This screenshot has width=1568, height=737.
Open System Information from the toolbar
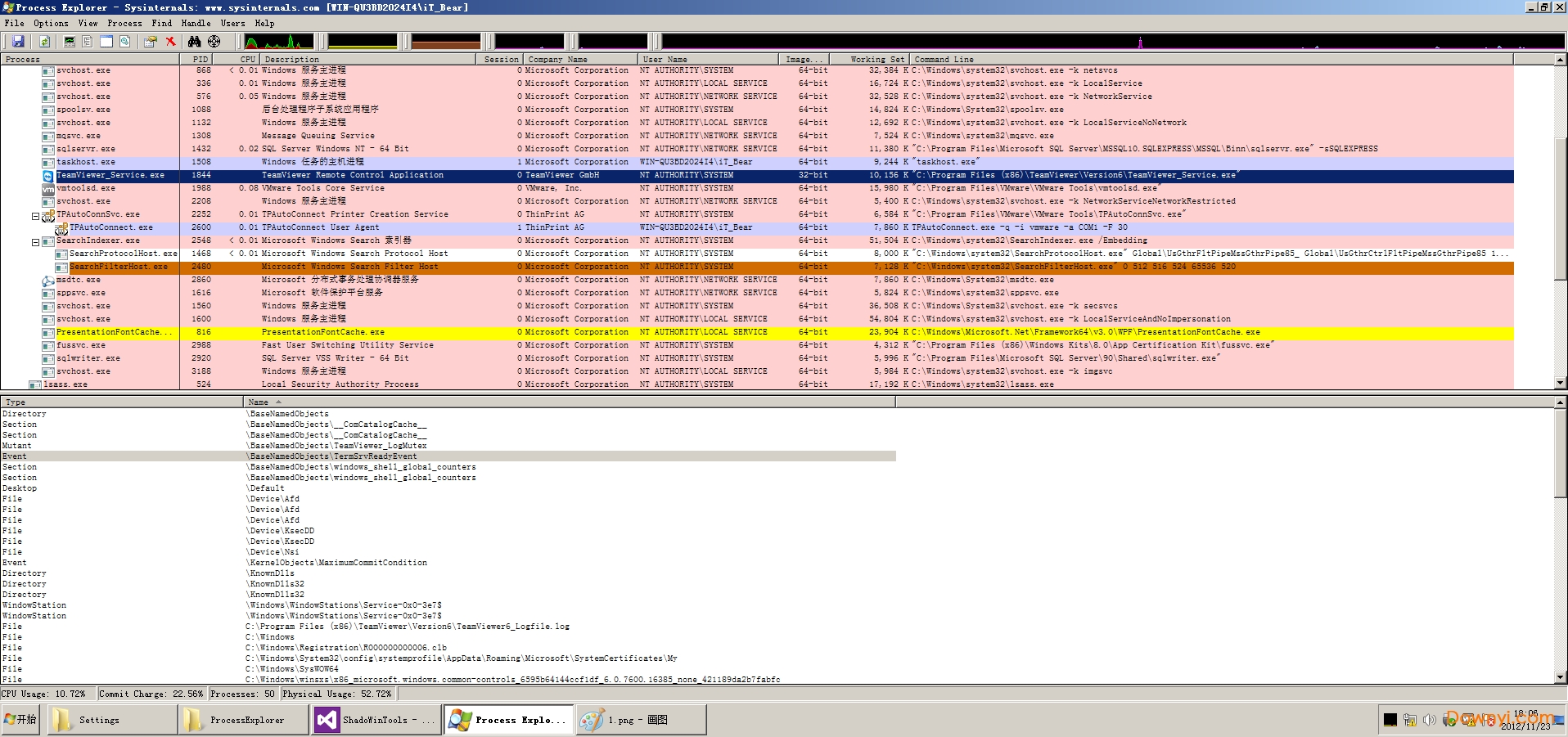70,41
